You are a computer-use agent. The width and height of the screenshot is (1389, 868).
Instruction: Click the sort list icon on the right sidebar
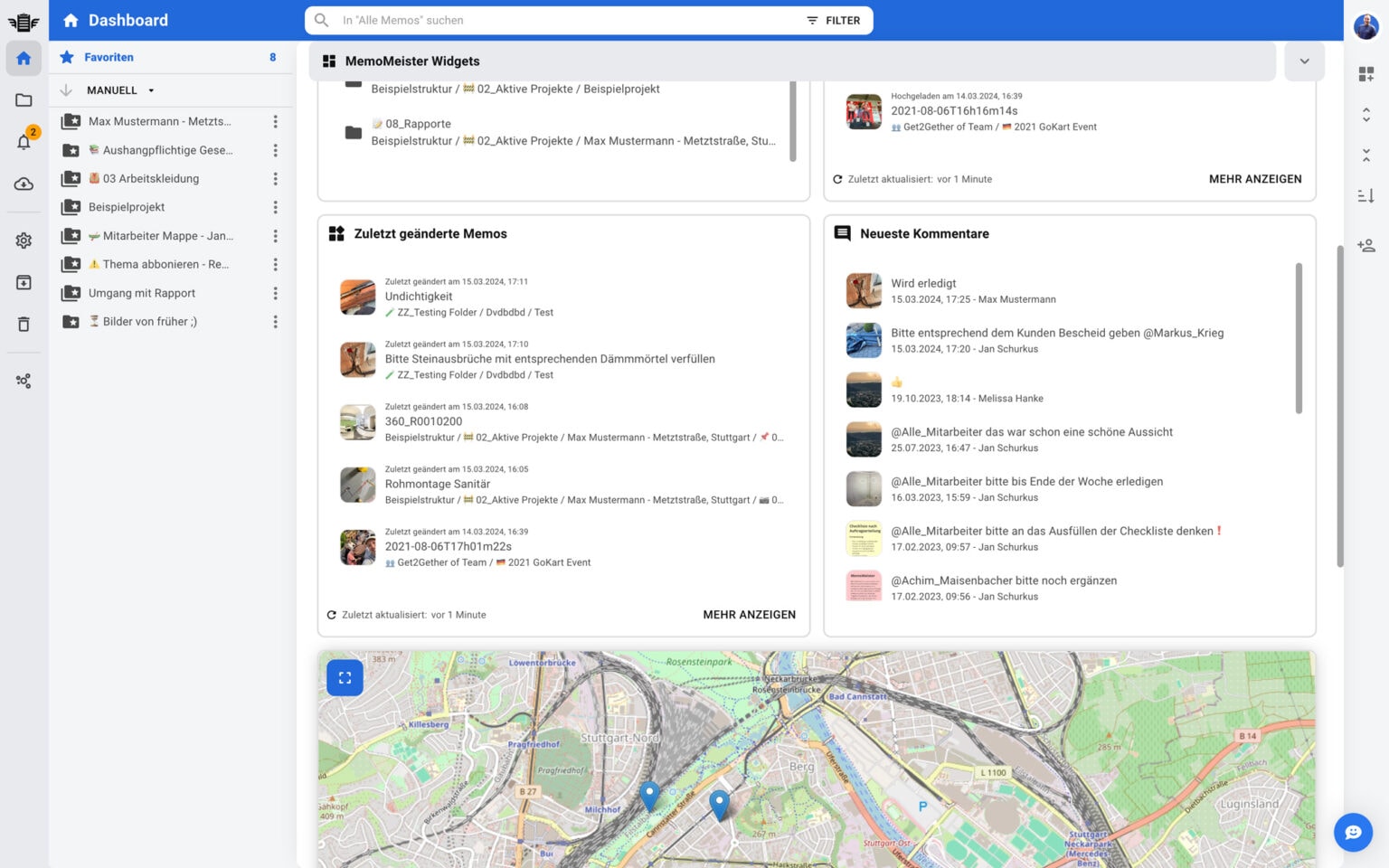1366,195
